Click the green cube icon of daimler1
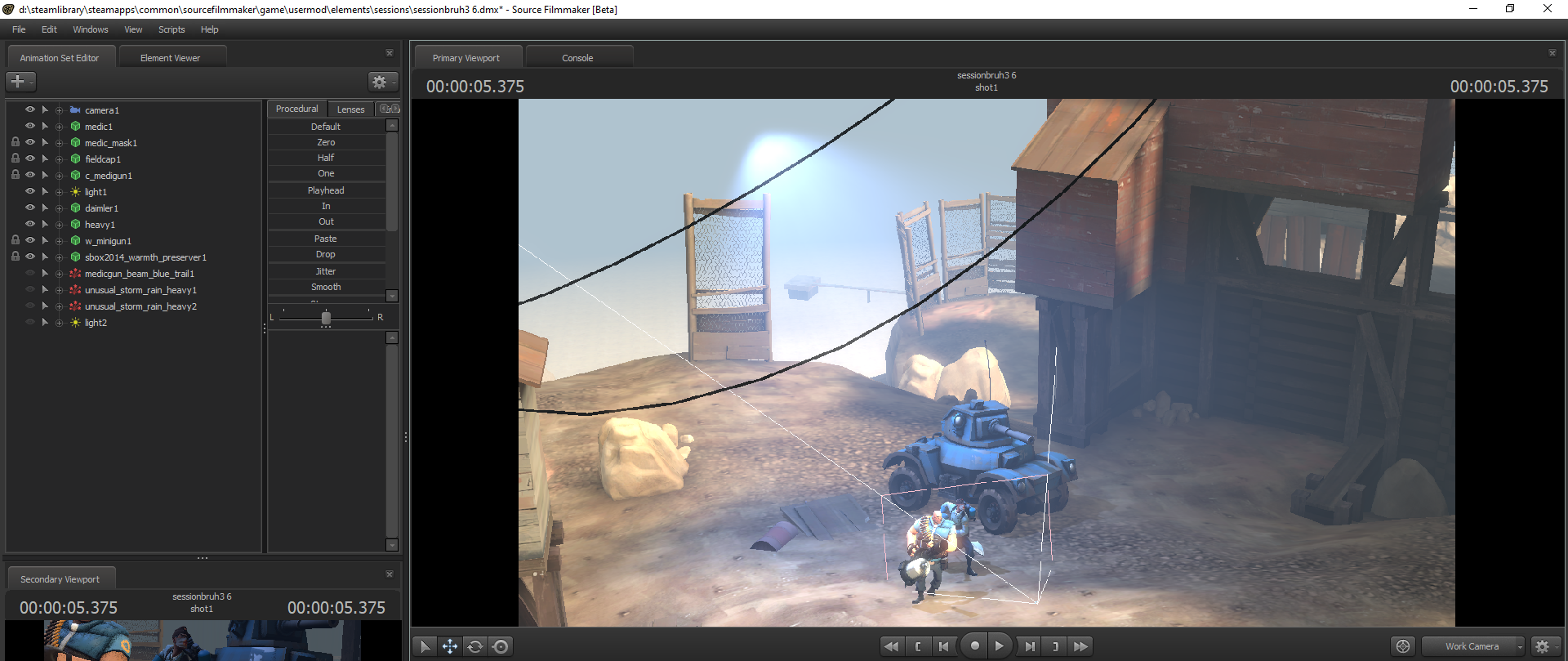The width and height of the screenshot is (1568, 661). tap(75, 208)
